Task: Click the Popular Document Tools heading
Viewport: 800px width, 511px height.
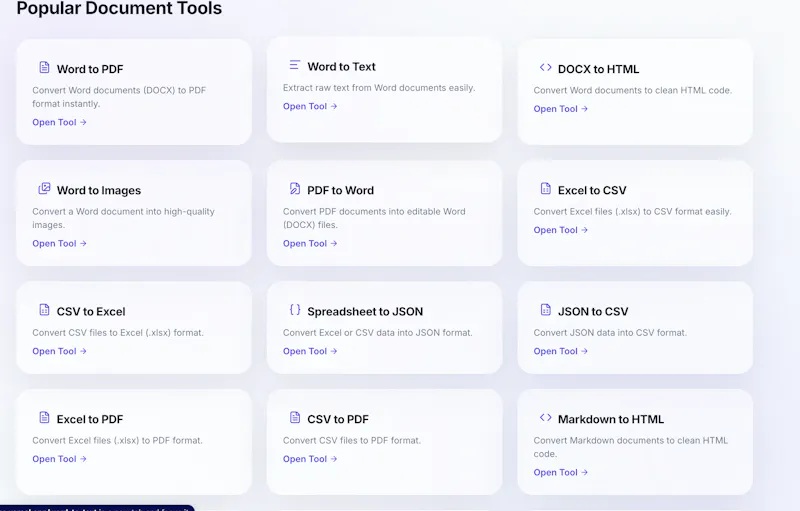Action: [119, 8]
